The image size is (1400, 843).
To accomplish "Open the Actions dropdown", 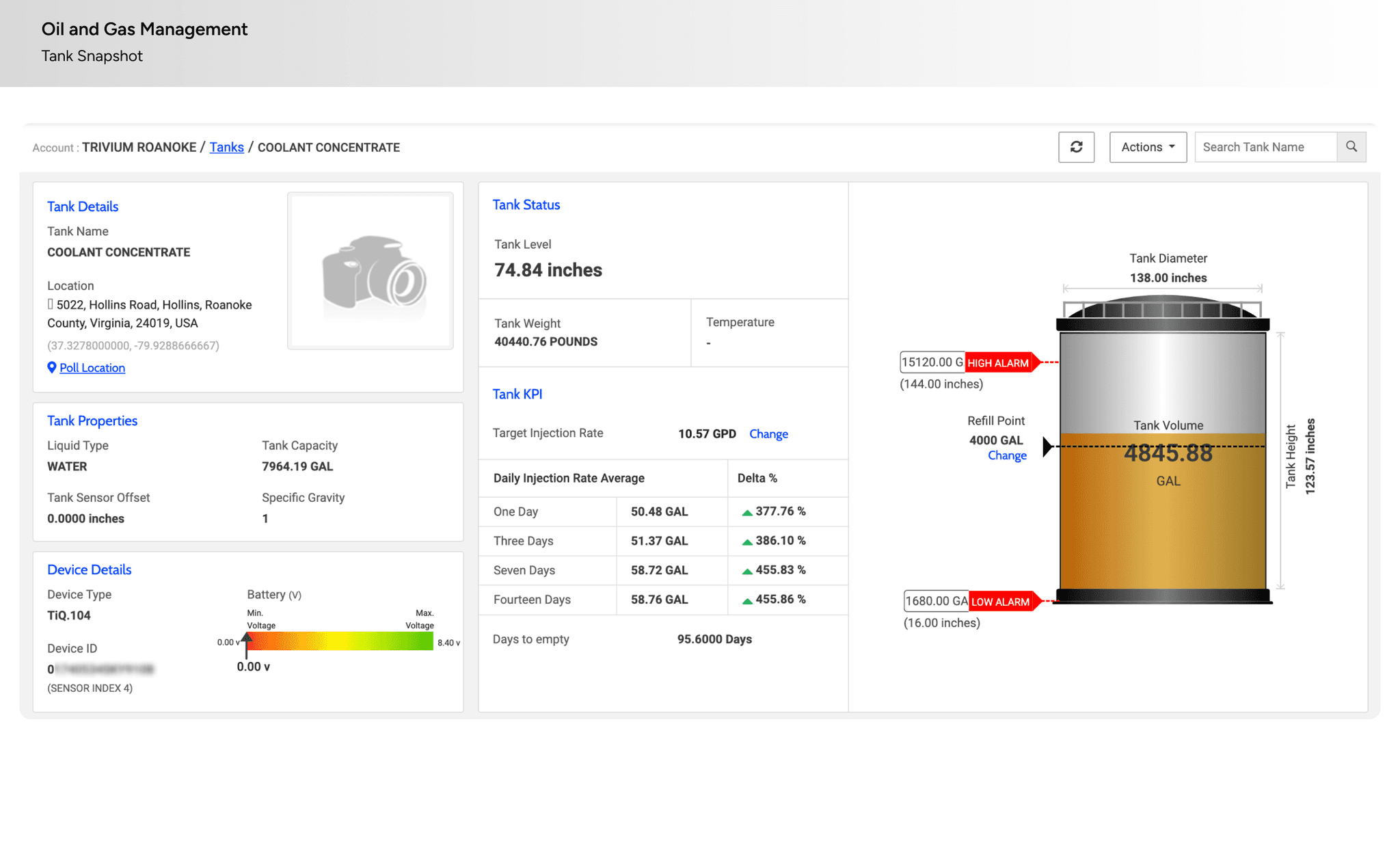I will (x=1147, y=147).
